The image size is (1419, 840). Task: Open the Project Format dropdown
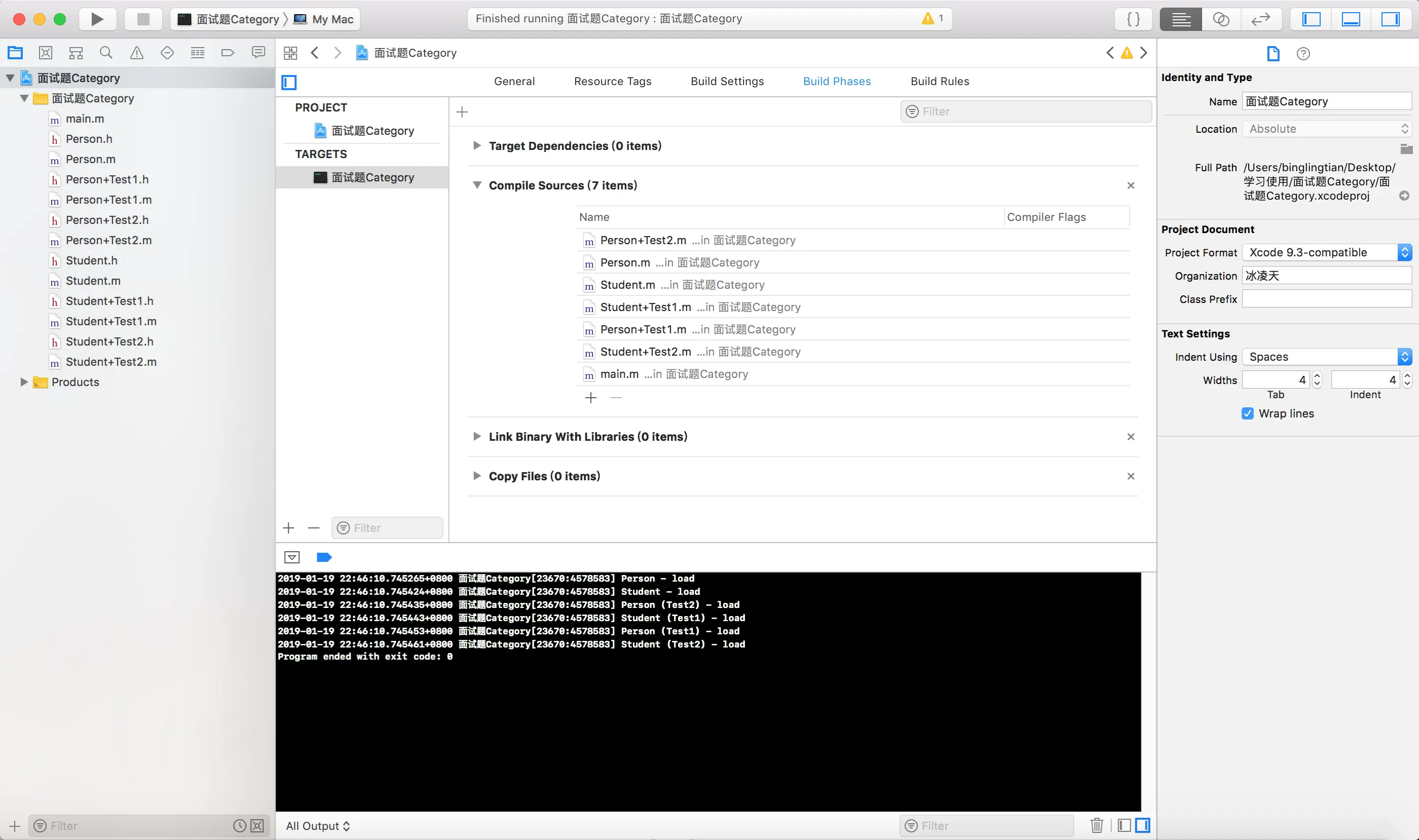tap(1326, 252)
